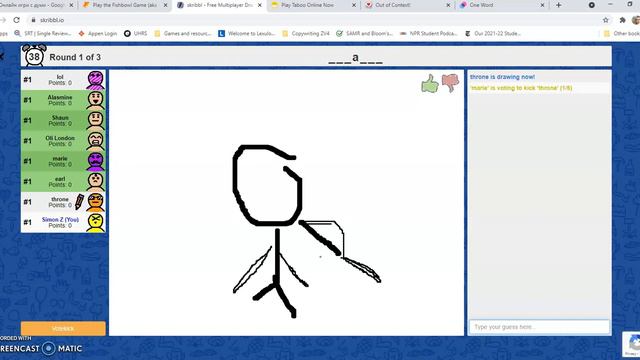Select the Simon Z (You) player row
The image size is (640, 360).
coord(63,222)
